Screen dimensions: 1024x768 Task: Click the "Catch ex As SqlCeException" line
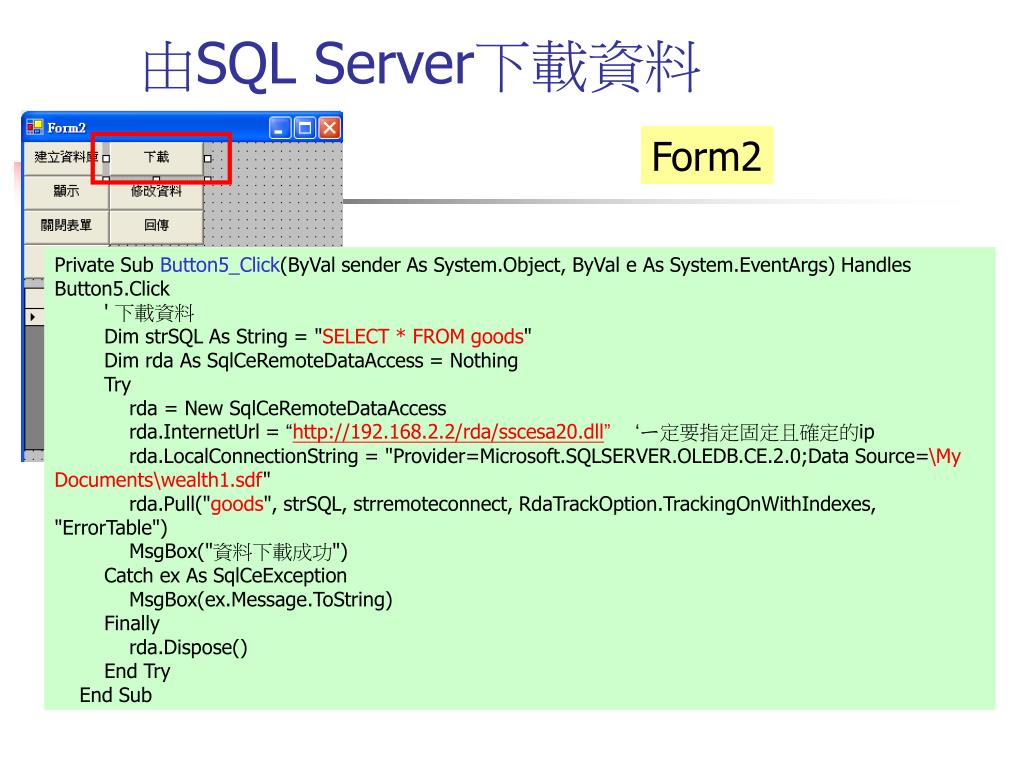(x=225, y=576)
